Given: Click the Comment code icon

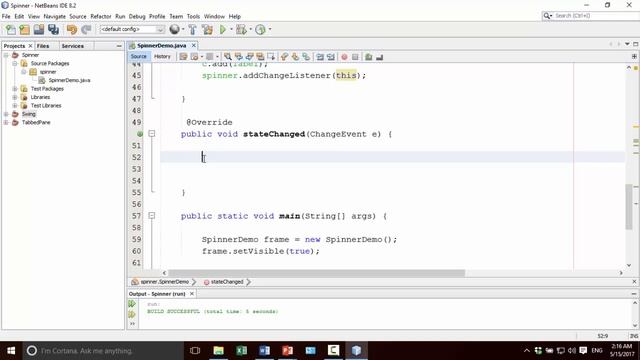Looking at the screenshot, I should click(369, 57).
